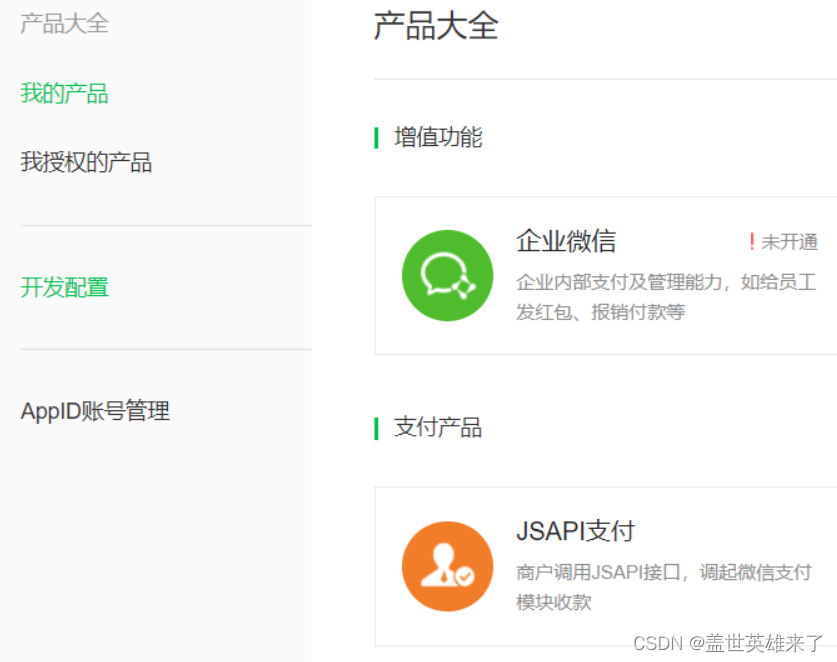
Task: Go to AppID账号管理
Action: (x=95, y=411)
